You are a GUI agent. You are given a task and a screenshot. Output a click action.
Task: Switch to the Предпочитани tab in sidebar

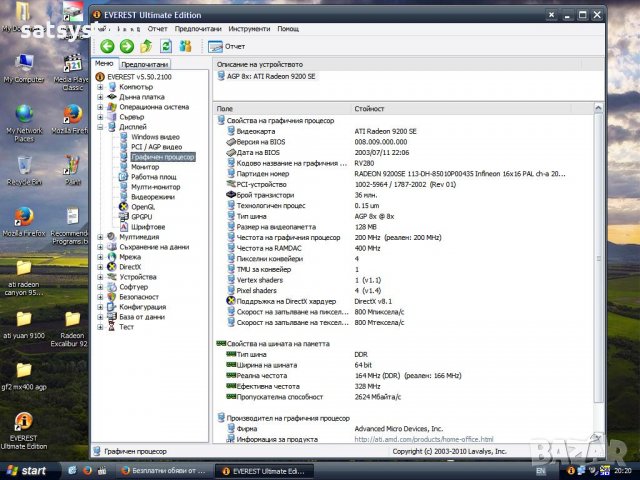[144, 64]
